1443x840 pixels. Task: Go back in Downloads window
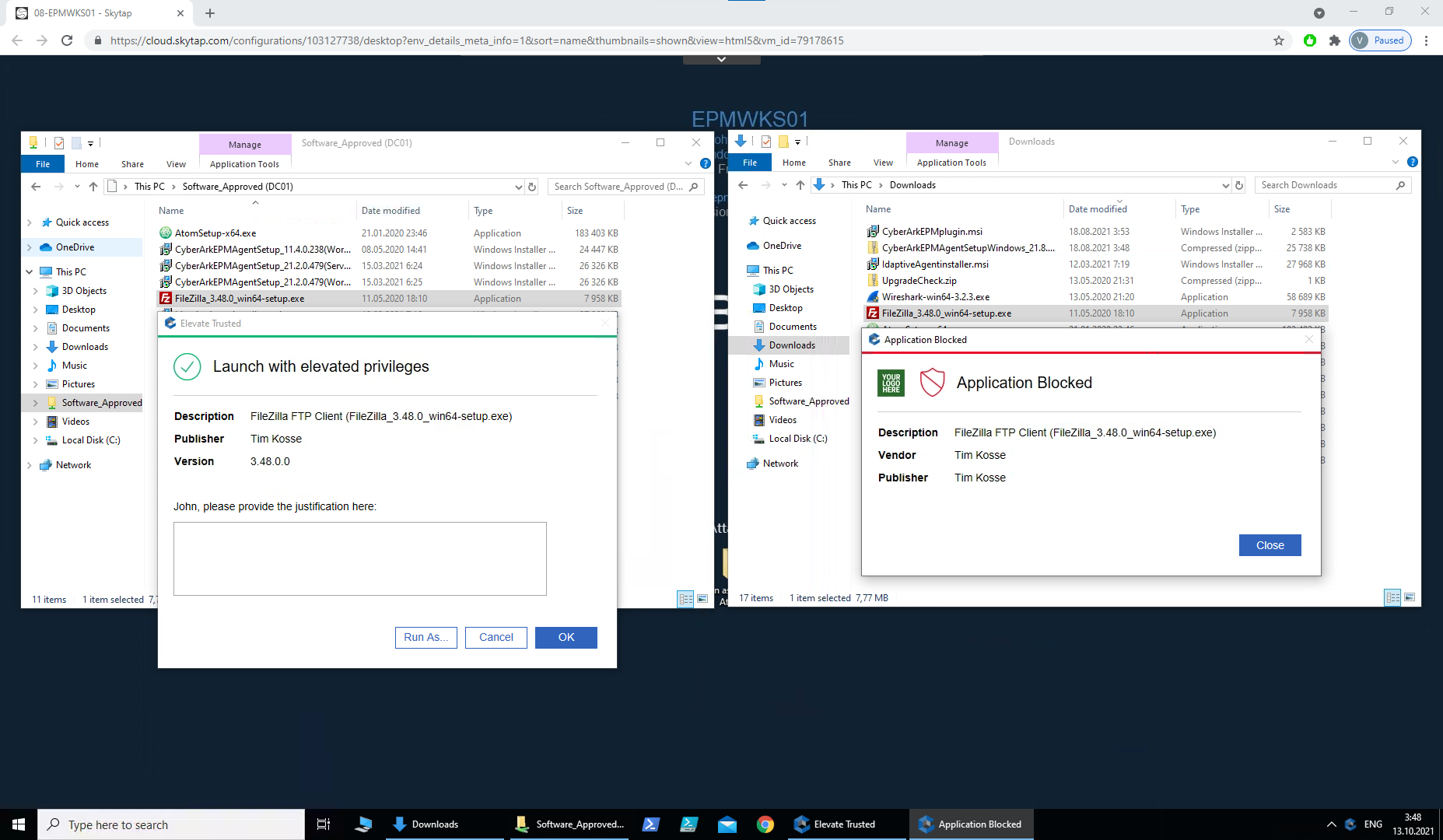[x=743, y=185]
